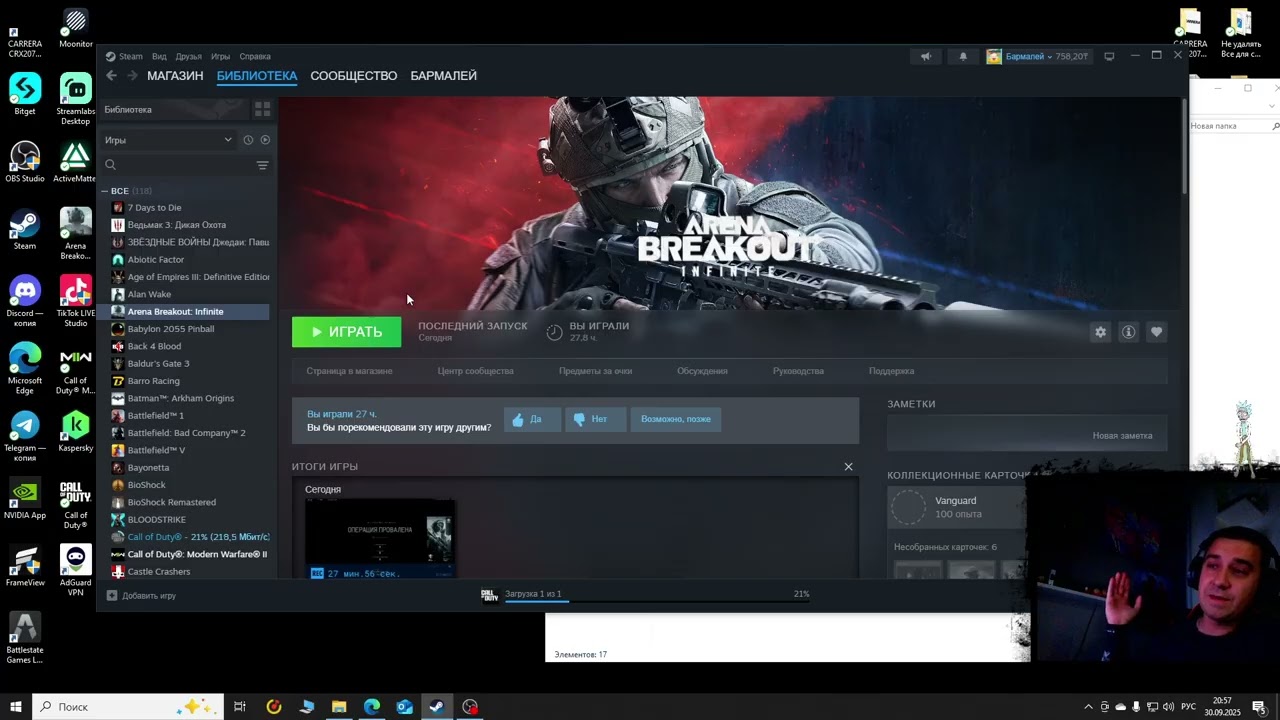Close the game summary panel
This screenshot has height=720, width=1280.
pos(848,467)
